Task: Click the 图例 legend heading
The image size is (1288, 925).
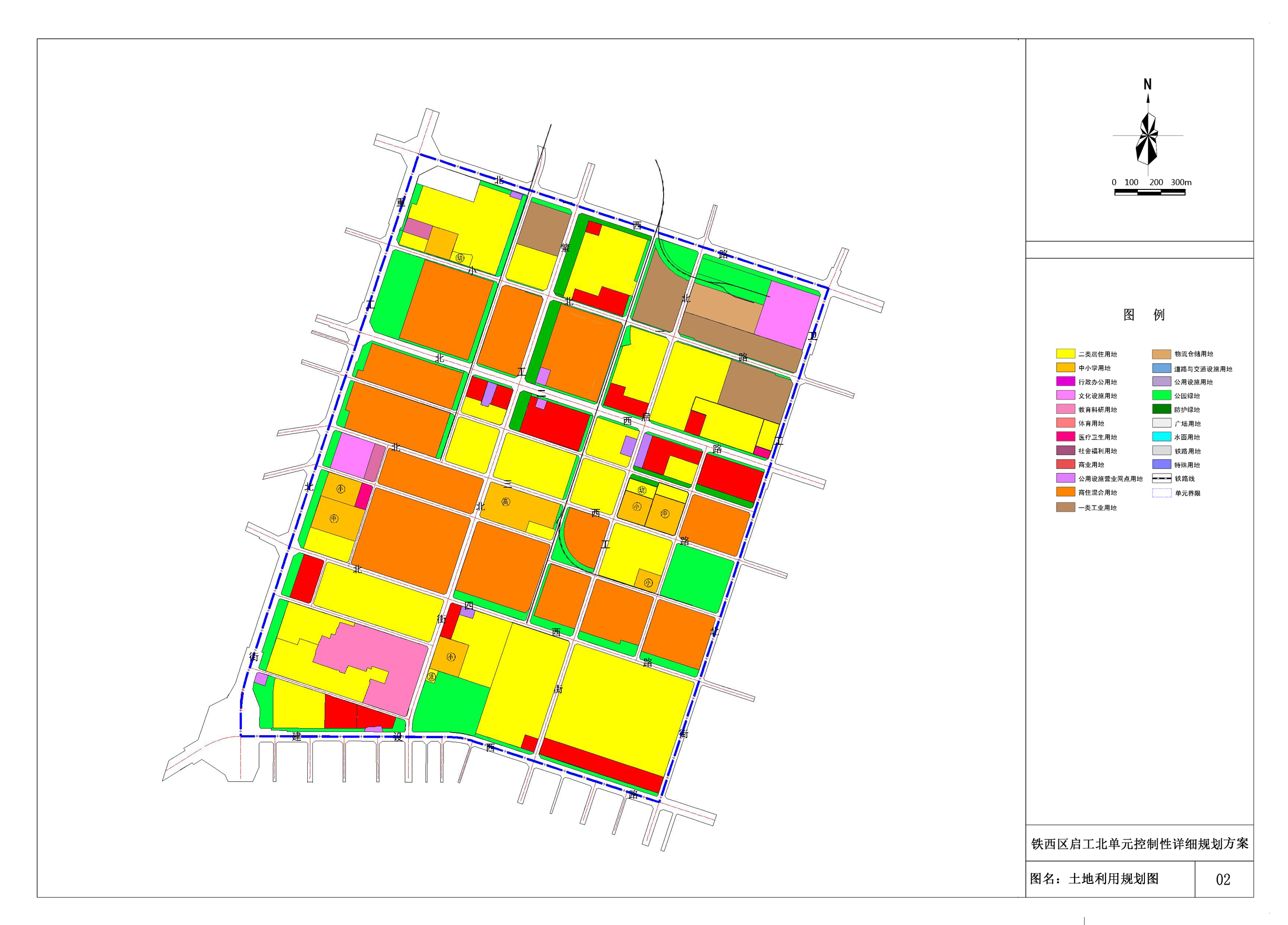Action: (x=1144, y=315)
